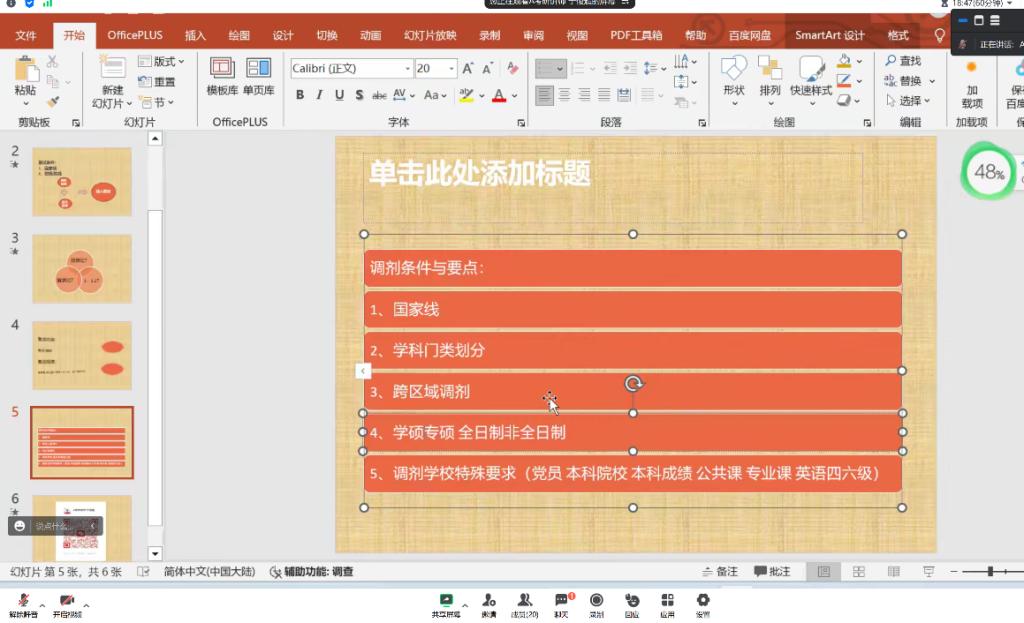The height and width of the screenshot is (623, 1024).
Task: Expand the font size dropdown
Action: tap(451, 69)
